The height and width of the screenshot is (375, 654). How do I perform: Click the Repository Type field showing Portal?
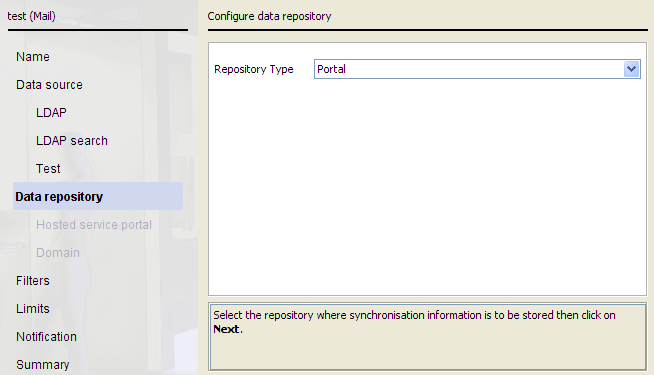pos(477,69)
